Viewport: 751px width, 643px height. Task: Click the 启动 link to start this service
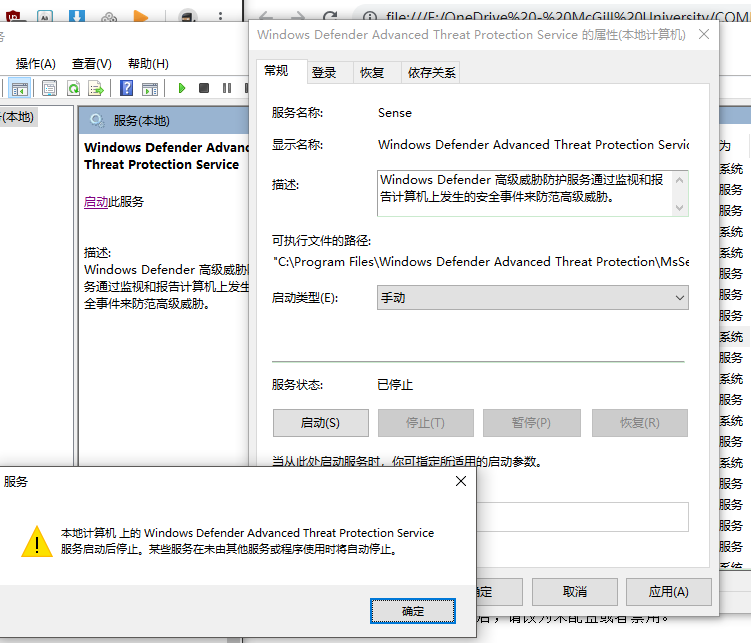click(96, 202)
